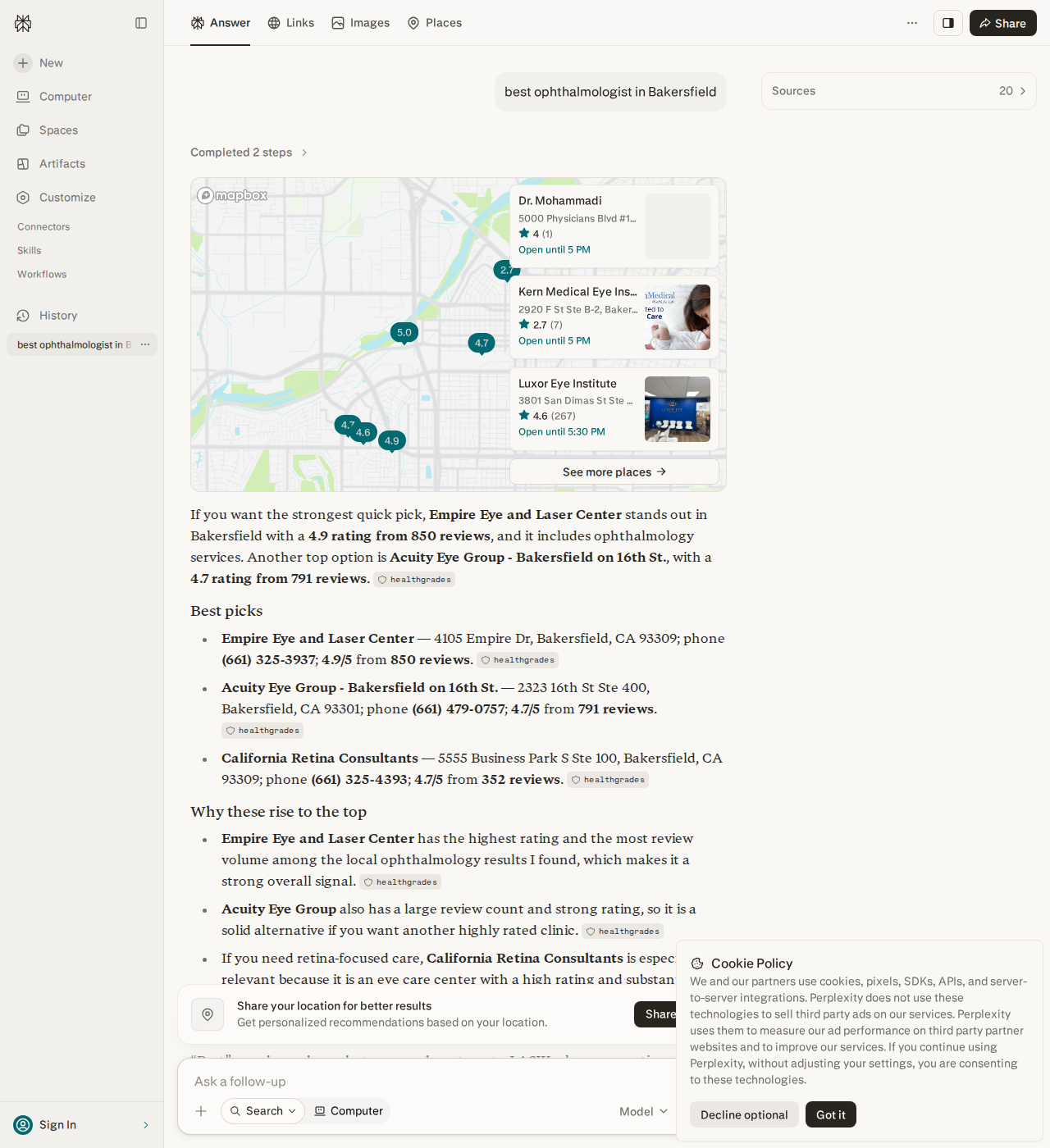Select the 5.0 rating map marker
The height and width of the screenshot is (1148, 1050).
404,333
